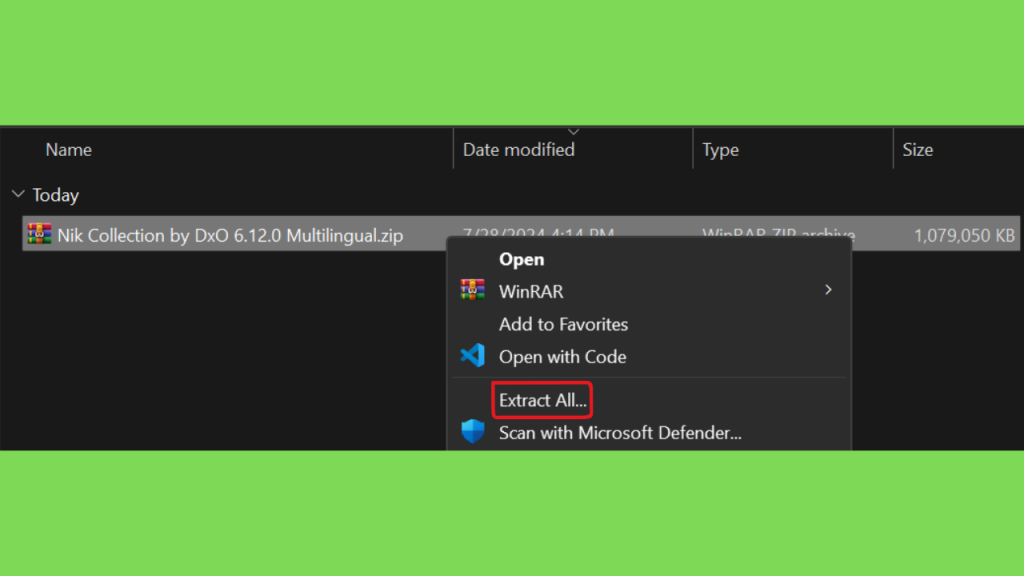Choose Scan with Microsoft Defender...
The width and height of the screenshot is (1024, 576).
click(620, 433)
